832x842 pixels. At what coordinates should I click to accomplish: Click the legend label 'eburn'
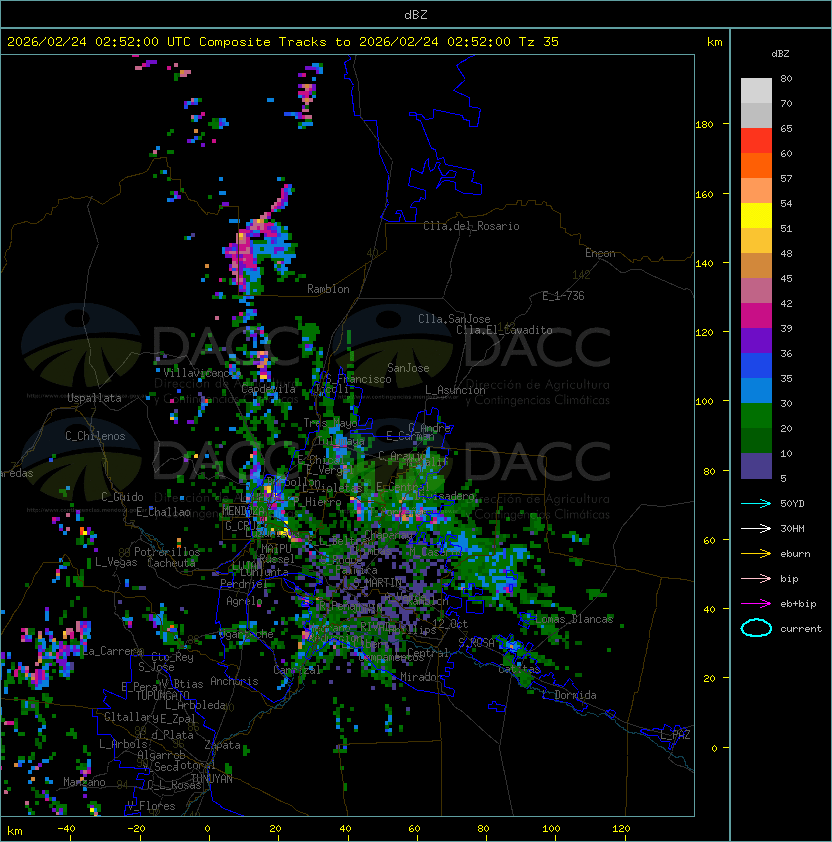(795, 554)
